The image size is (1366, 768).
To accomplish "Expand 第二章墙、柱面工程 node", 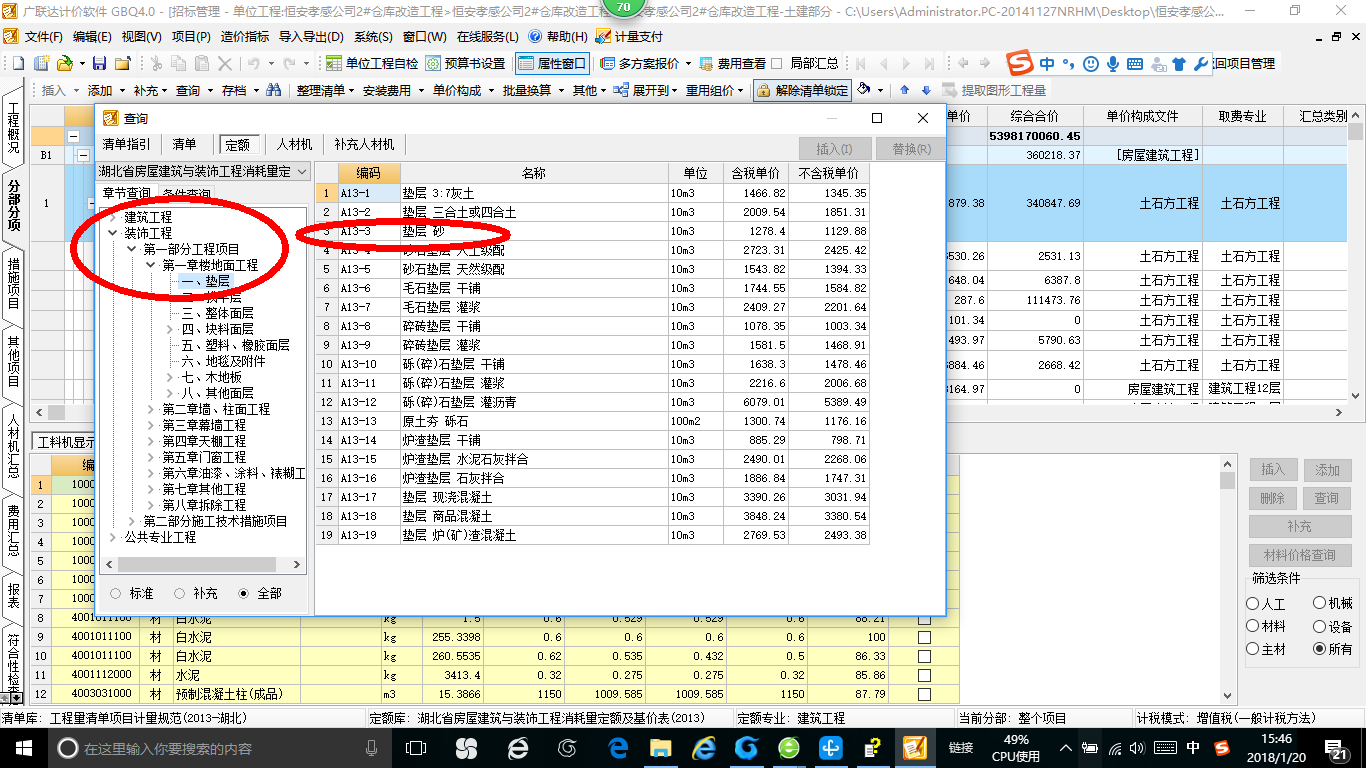I will point(150,409).
